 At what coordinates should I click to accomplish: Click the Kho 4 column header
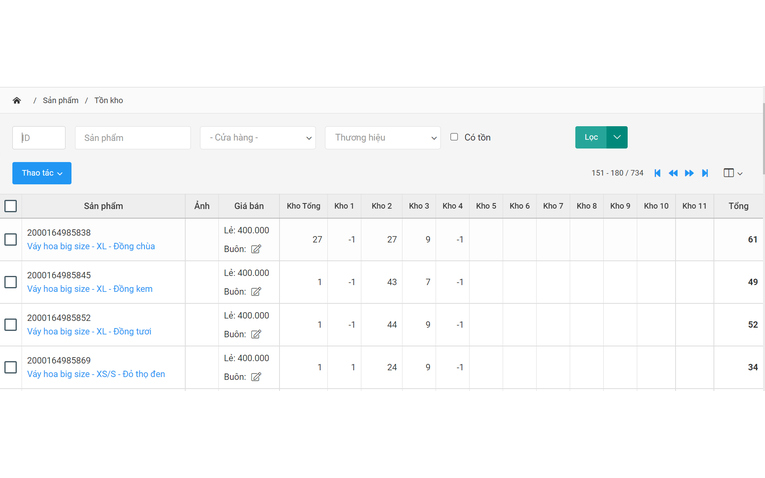[452, 206]
